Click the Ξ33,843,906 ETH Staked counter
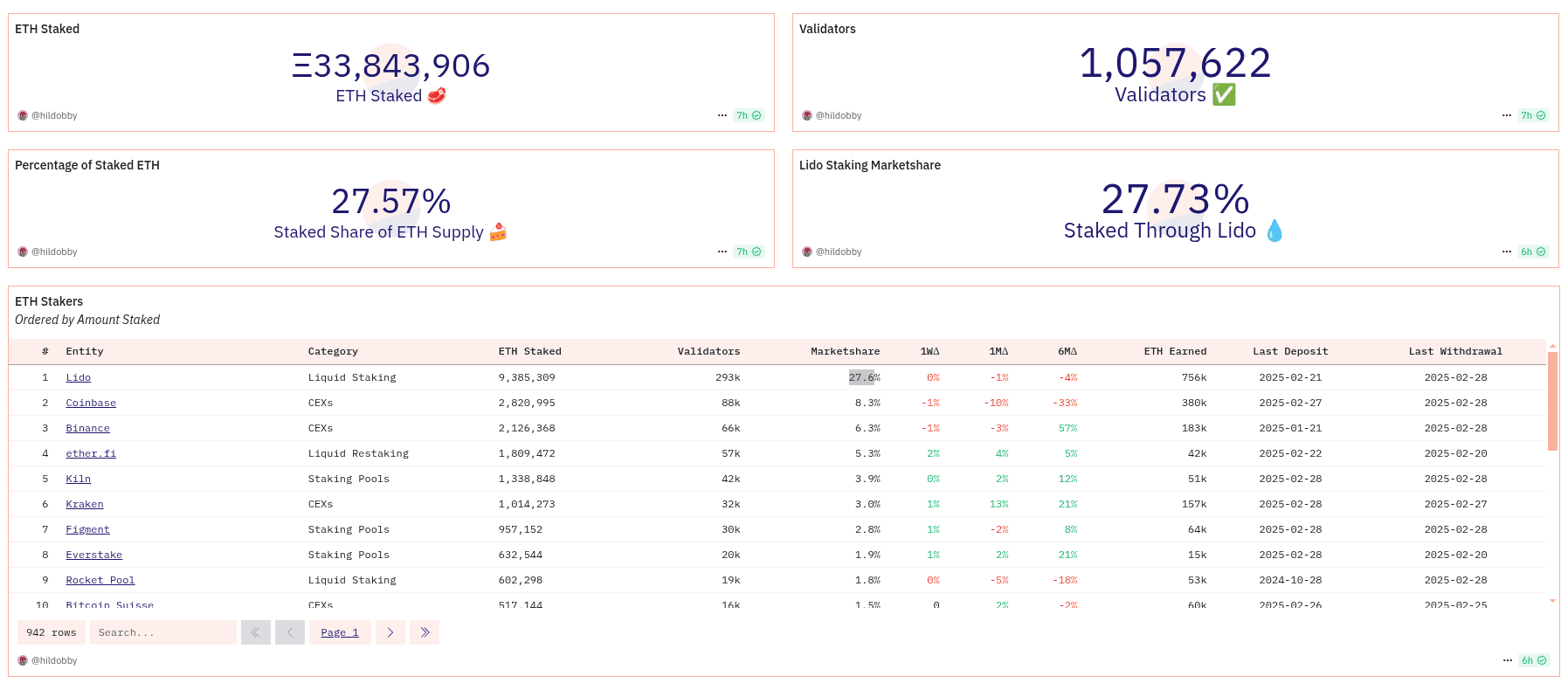This screenshot has width=1568, height=690. coord(390,66)
